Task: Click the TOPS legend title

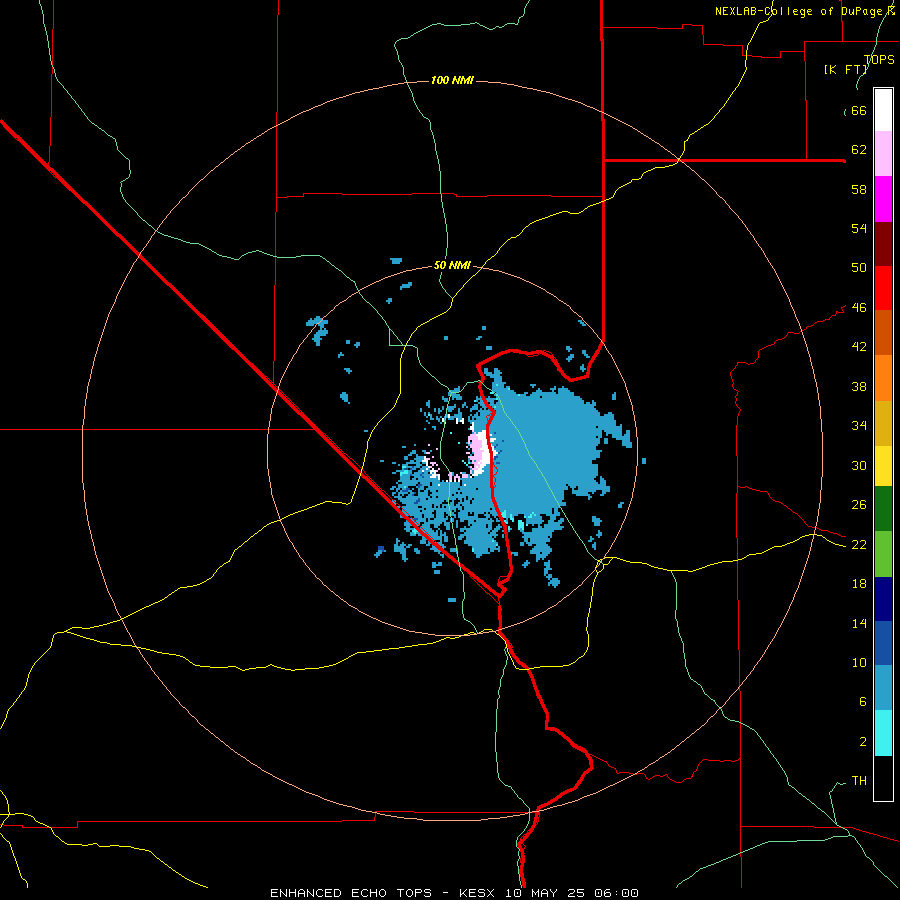Action: click(879, 60)
